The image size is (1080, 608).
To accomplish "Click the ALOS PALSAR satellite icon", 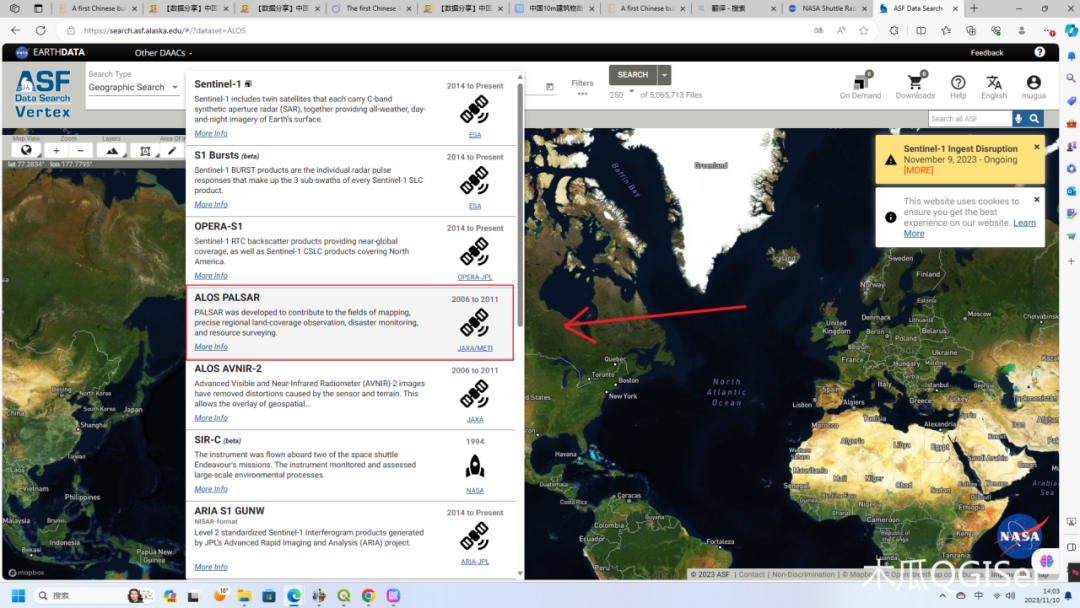I will (x=474, y=323).
